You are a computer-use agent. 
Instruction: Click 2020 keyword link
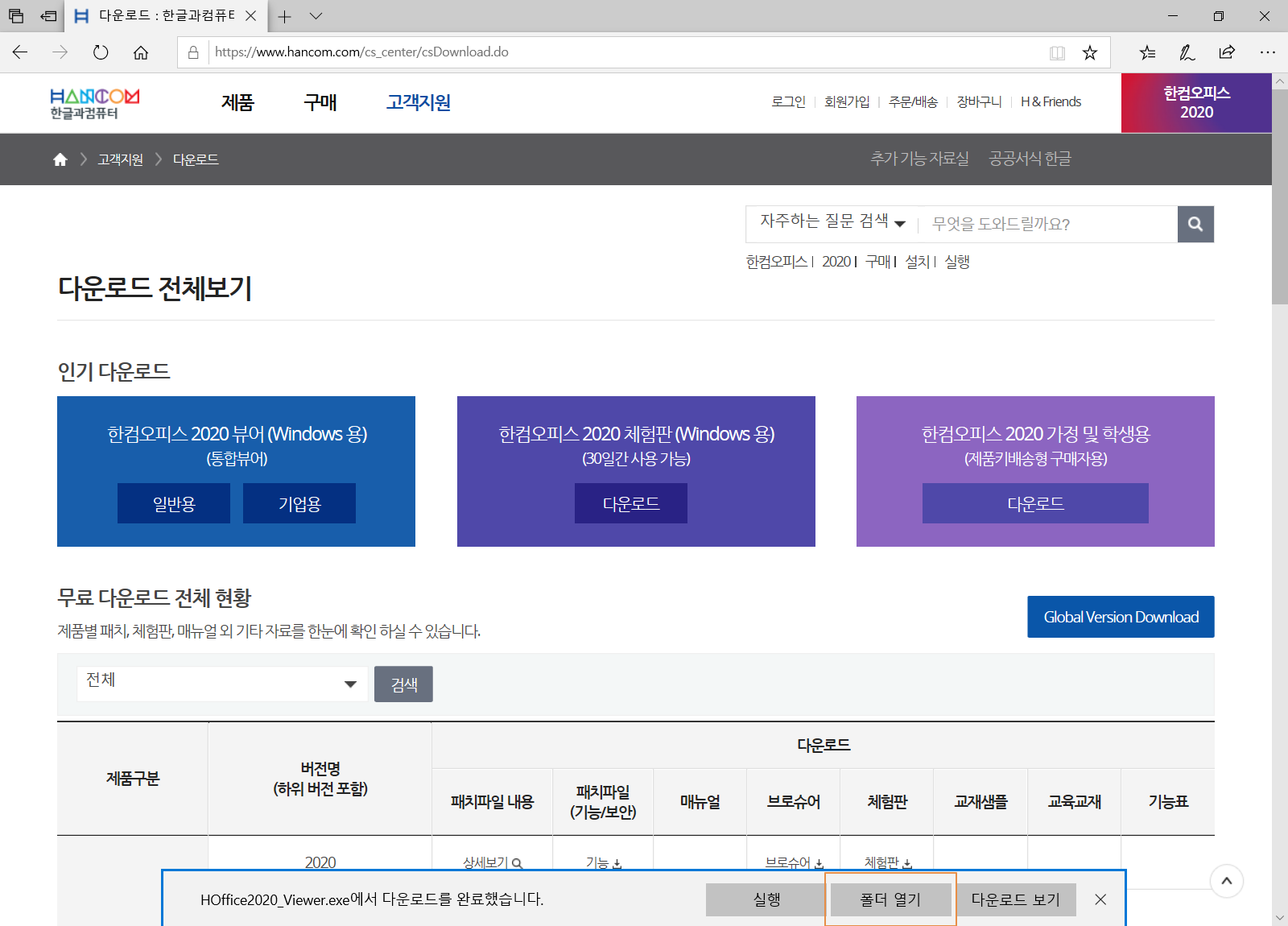(x=836, y=262)
